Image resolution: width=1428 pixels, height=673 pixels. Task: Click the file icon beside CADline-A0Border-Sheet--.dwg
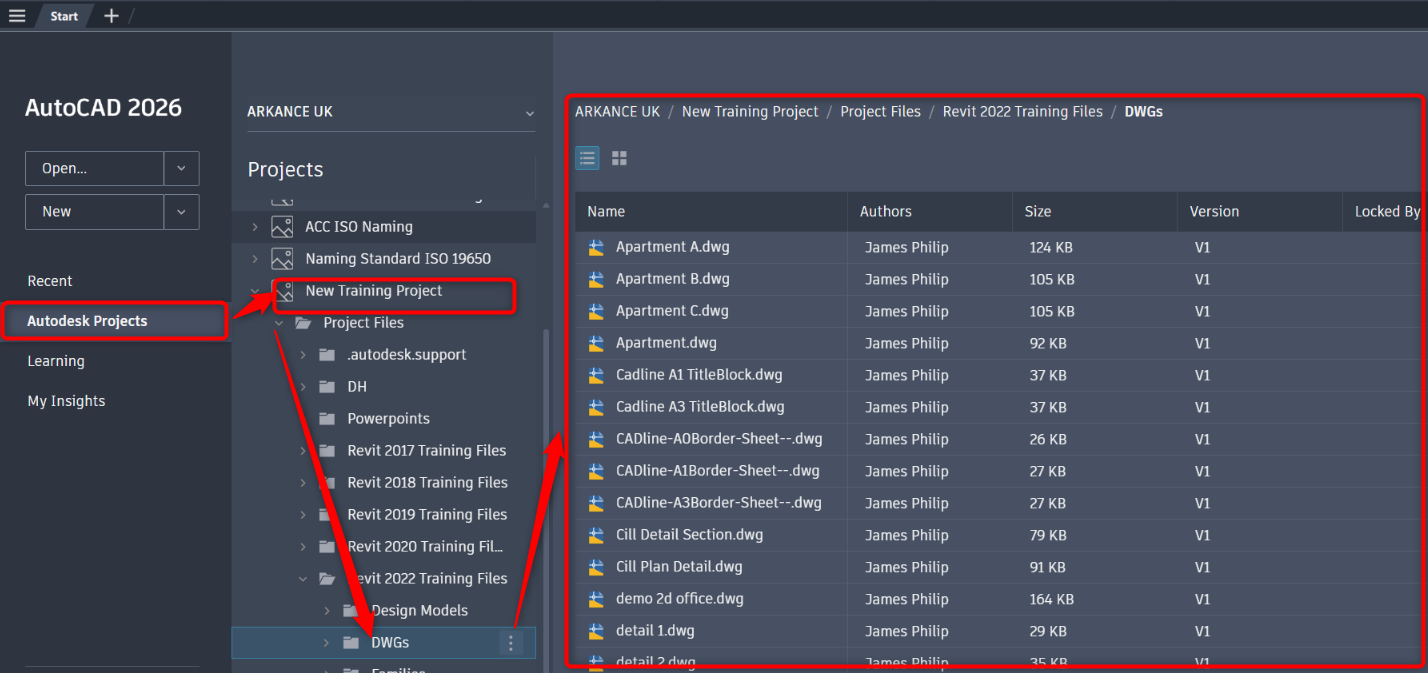tap(597, 439)
